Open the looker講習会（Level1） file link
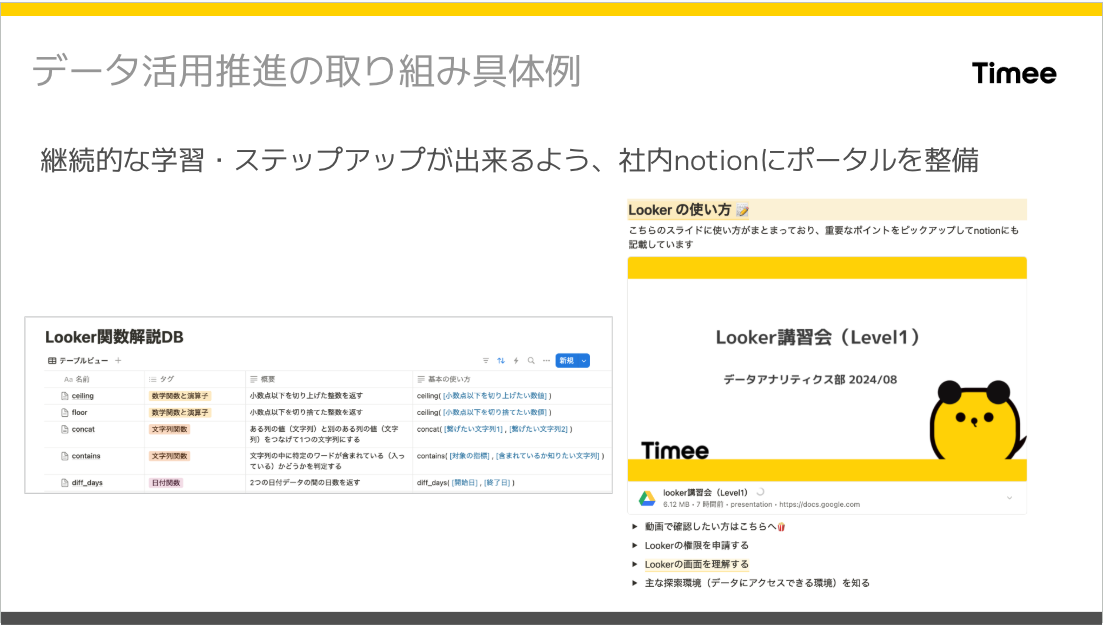The width and height of the screenshot is (1103, 625). coord(705,493)
